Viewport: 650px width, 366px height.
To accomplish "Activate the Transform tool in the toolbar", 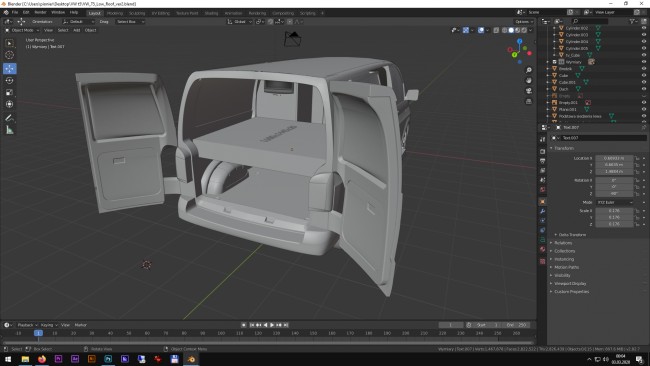I will [x=10, y=104].
